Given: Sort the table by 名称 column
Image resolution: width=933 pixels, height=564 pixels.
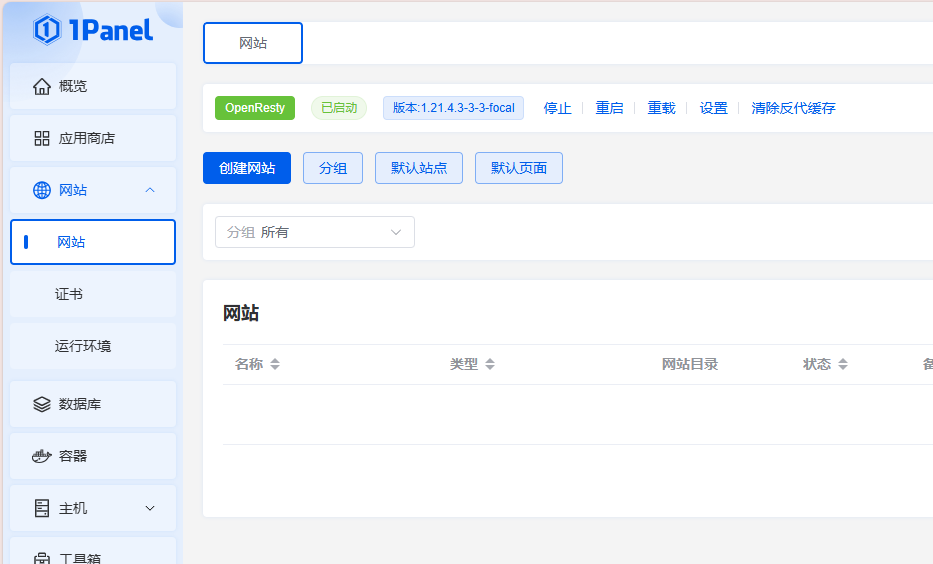Looking at the screenshot, I should click(x=275, y=365).
